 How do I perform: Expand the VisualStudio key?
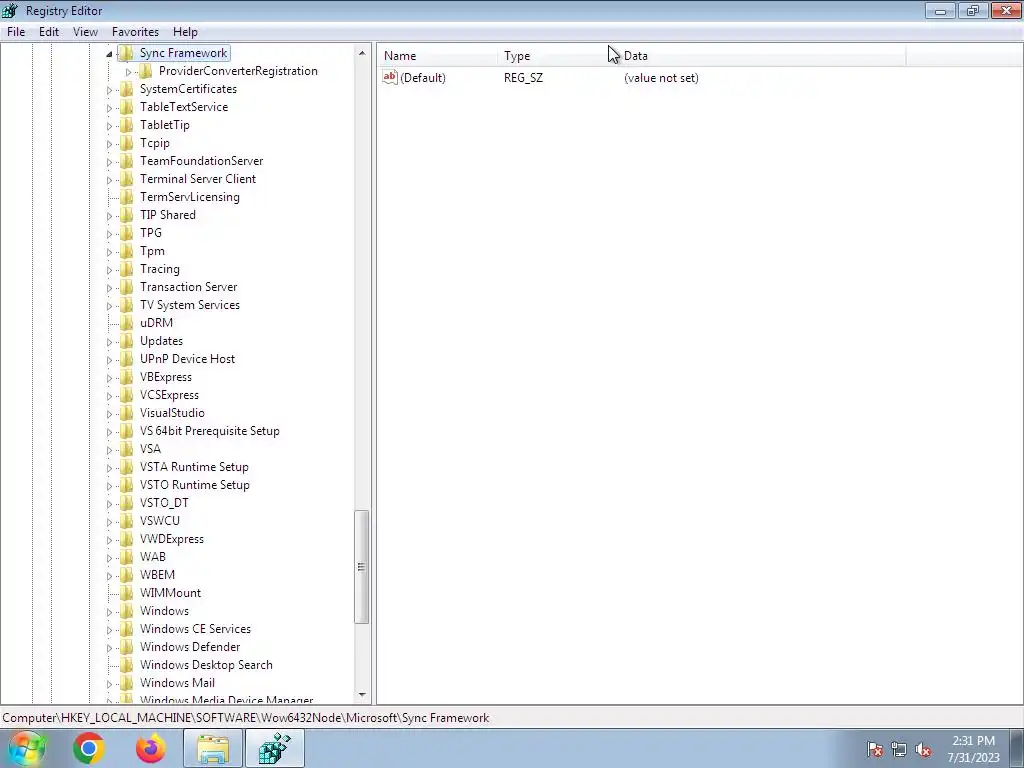point(110,413)
